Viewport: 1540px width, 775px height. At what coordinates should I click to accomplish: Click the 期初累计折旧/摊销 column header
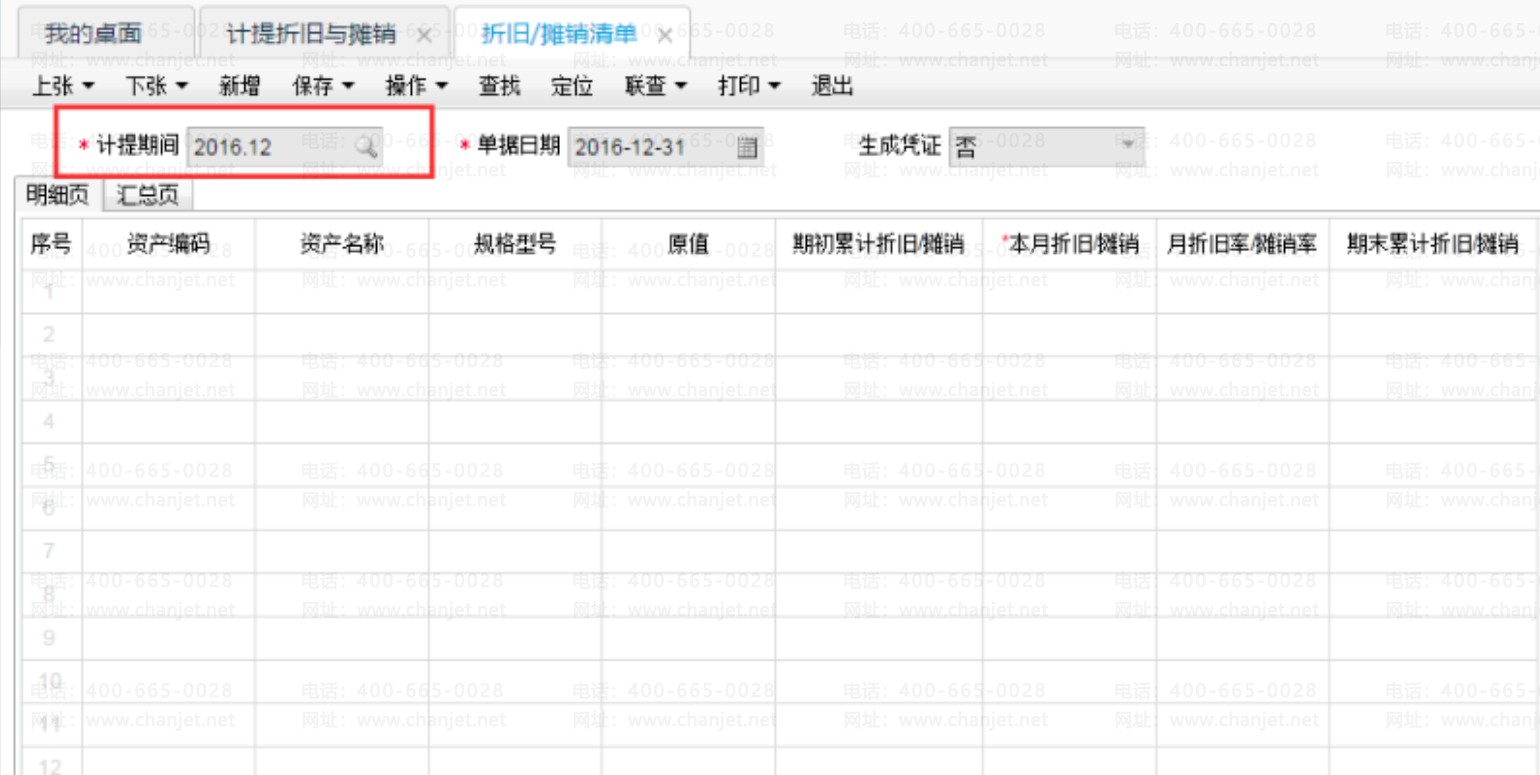coord(878,244)
